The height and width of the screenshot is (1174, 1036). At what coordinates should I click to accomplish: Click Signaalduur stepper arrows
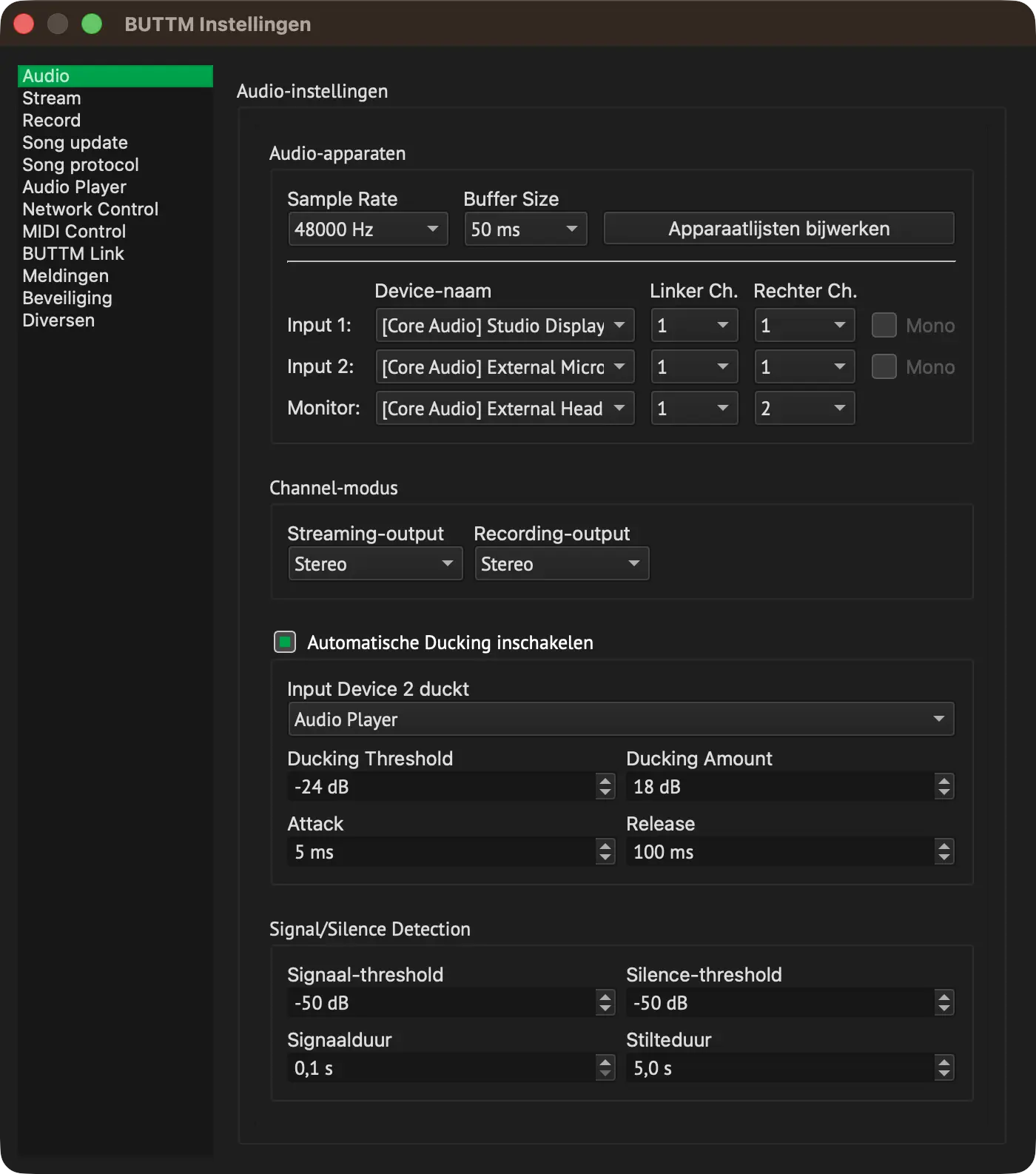(x=605, y=1067)
